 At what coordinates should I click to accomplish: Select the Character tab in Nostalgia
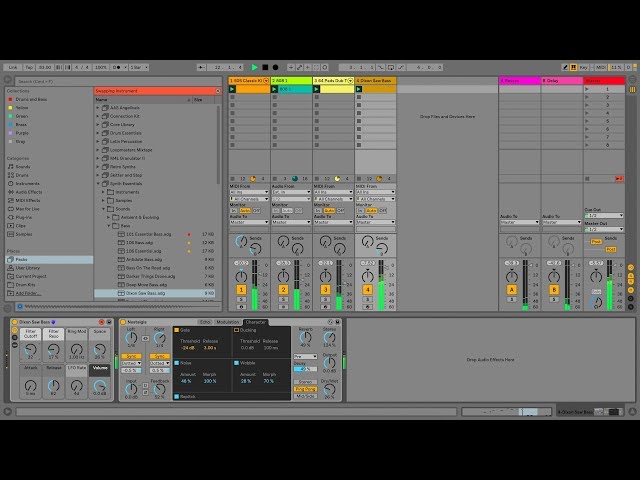point(256,322)
